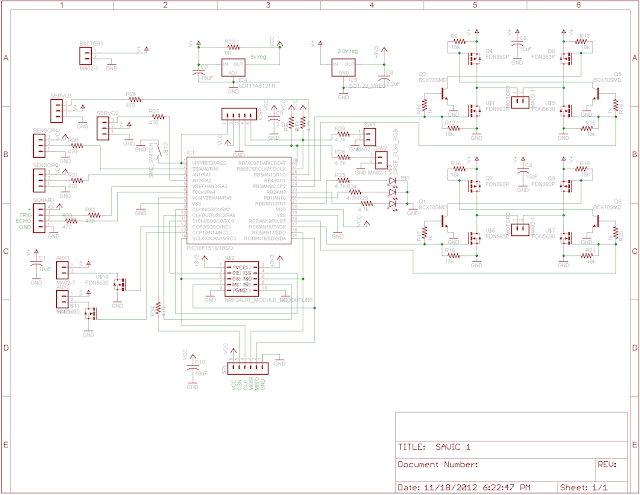The width and height of the screenshot is (640, 495).
Task: Select the Q2 BCX70SMD transistor symbol
Action: [x=444, y=93]
